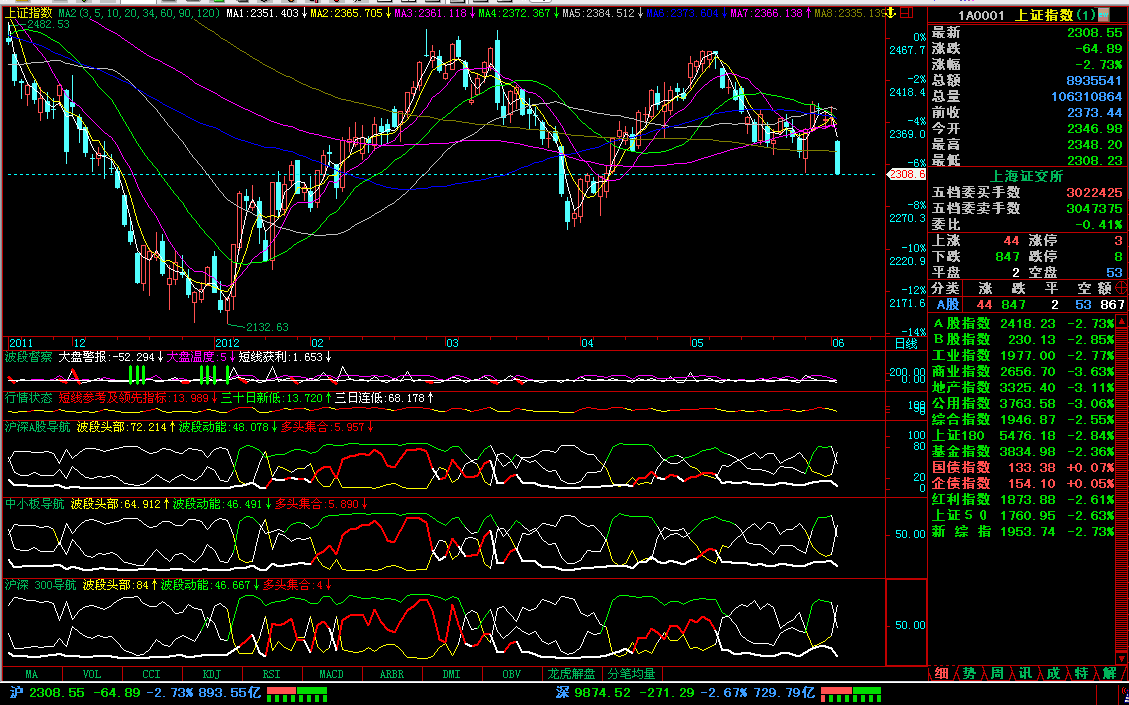Click the 解 icon at bottom right corner

tap(1109, 673)
